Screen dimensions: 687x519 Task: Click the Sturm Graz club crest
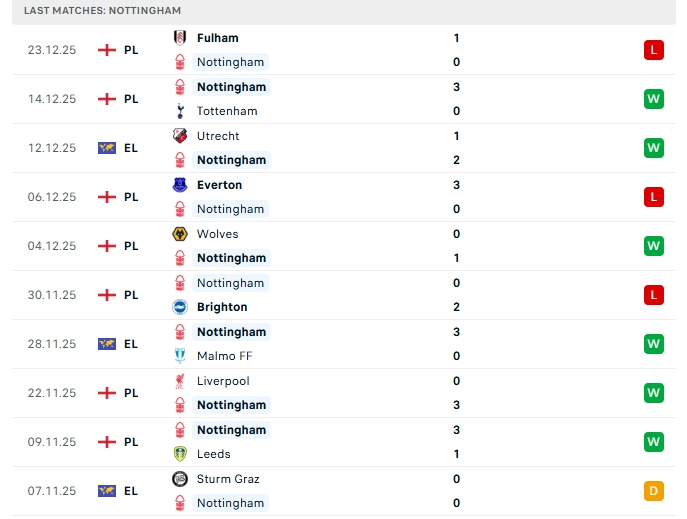point(180,479)
